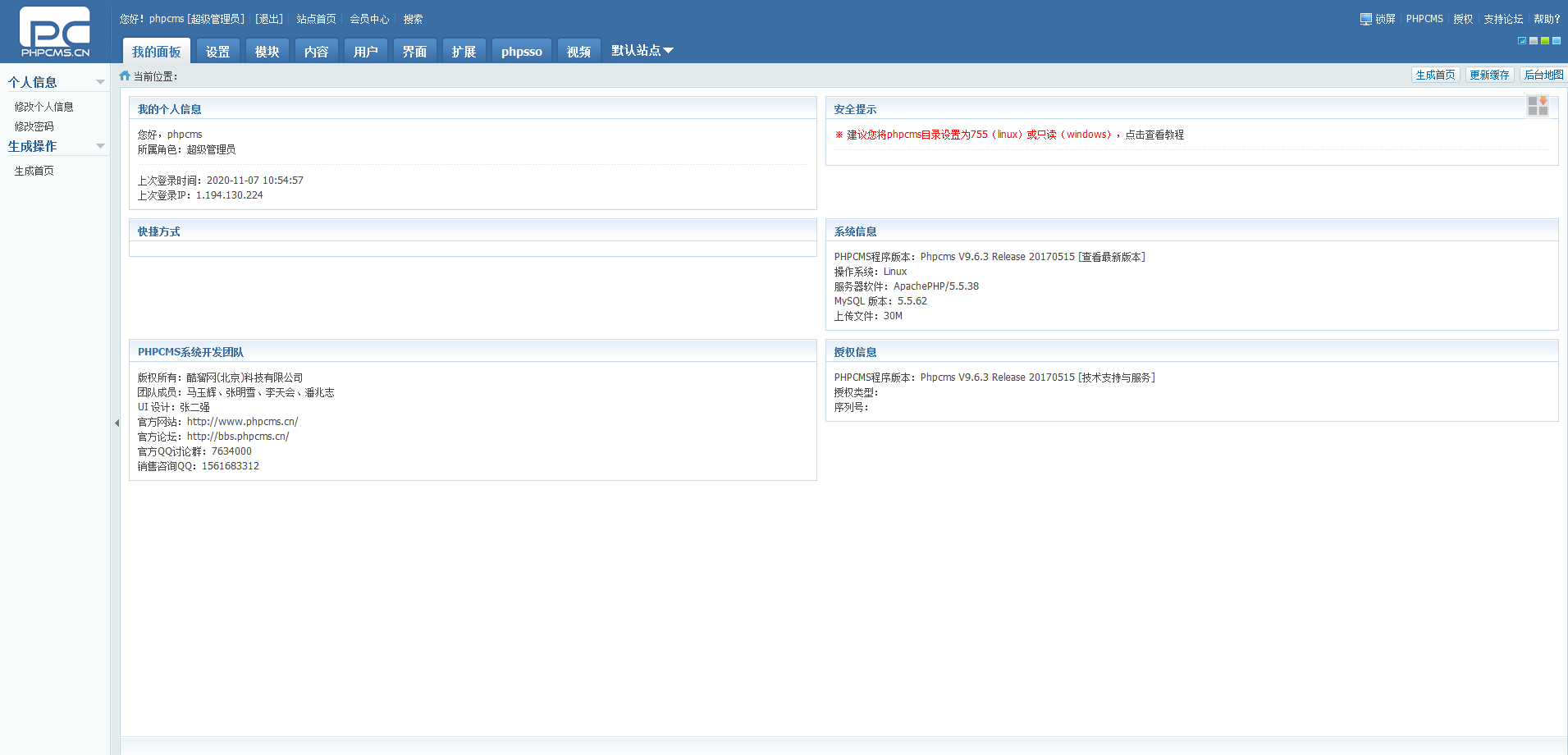Open the 设置 tab

[218, 51]
